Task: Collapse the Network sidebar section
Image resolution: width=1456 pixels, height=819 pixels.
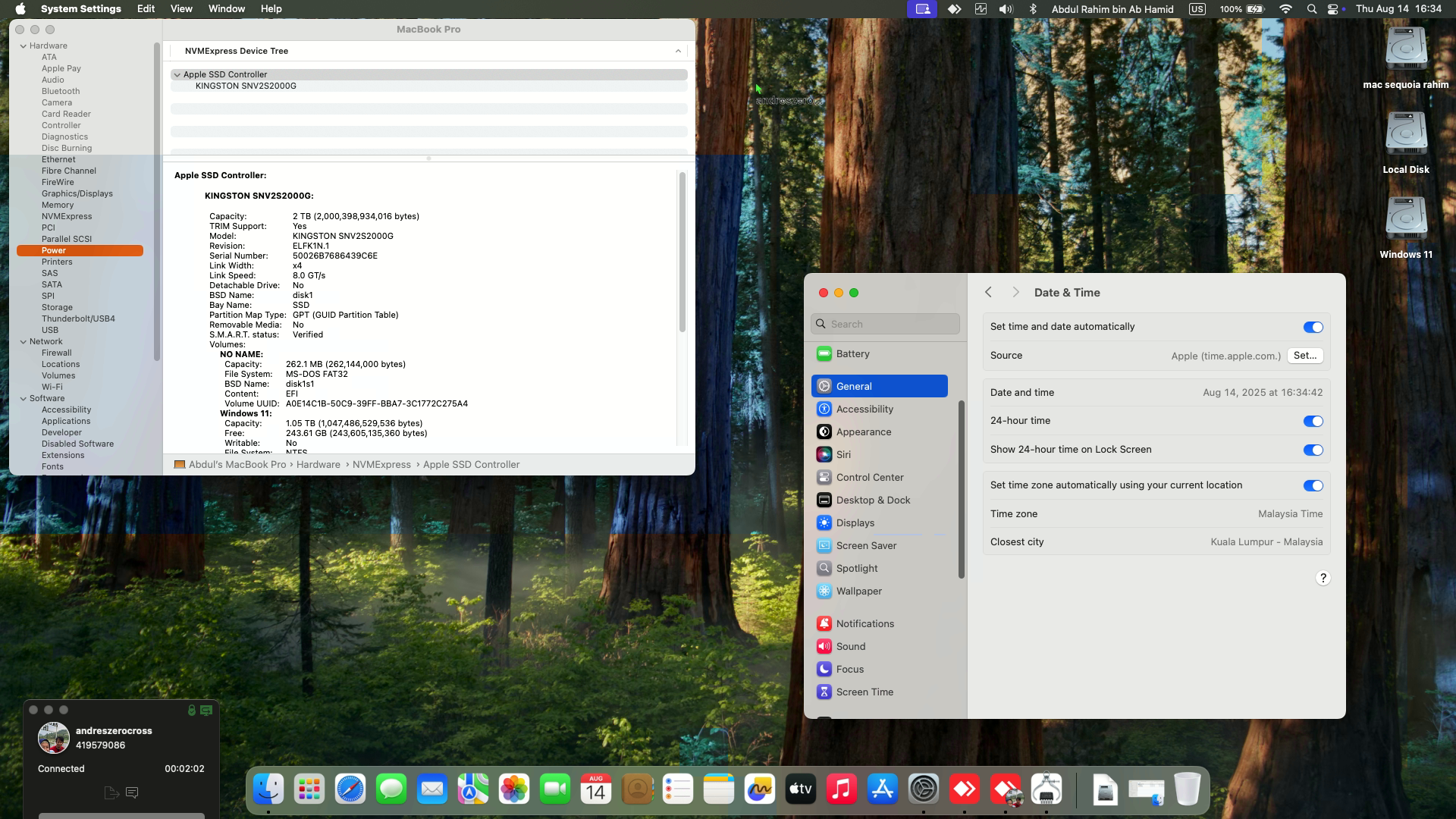Action: pyautogui.click(x=23, y=342)
